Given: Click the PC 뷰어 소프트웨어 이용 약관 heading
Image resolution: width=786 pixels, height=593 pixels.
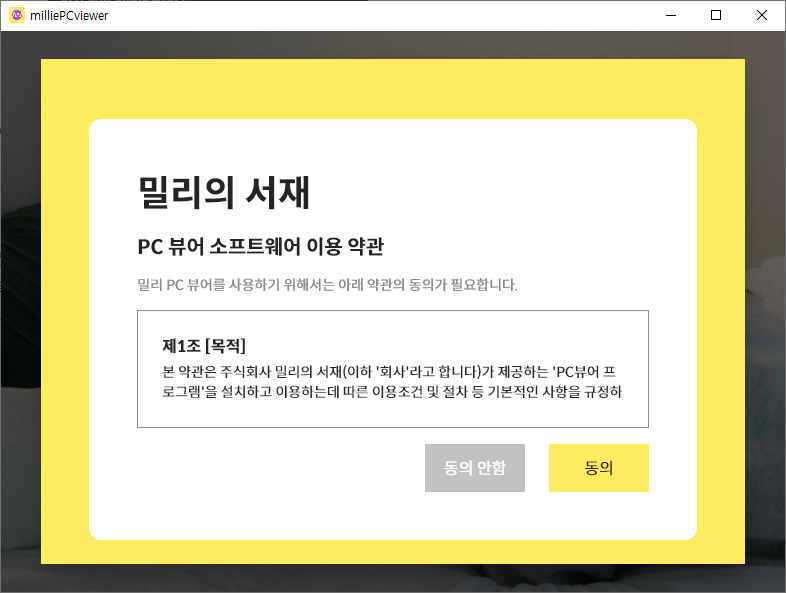Looking at the screenshot, I should [261, 247].
